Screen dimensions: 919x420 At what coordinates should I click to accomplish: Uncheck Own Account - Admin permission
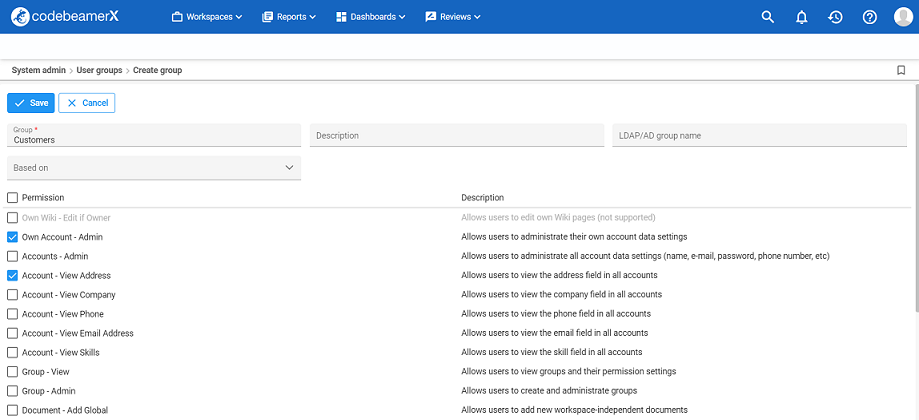[13, 237]
